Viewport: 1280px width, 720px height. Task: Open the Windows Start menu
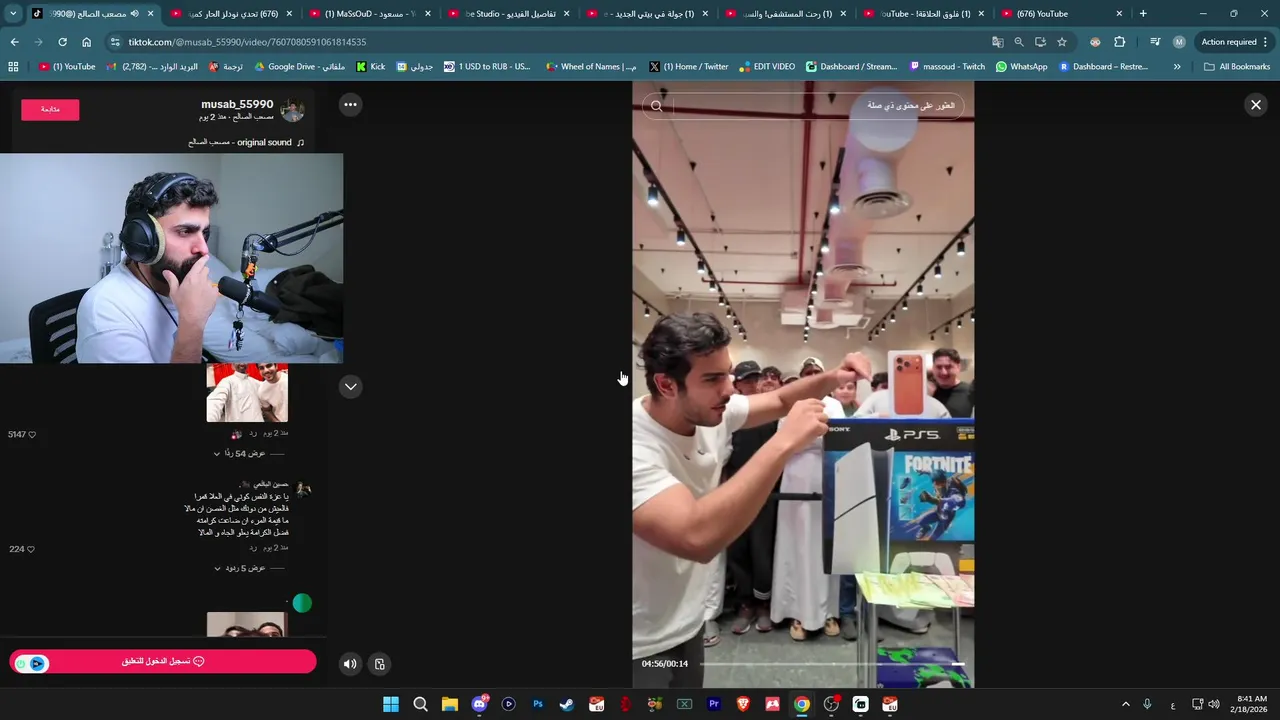pos(391,704)
